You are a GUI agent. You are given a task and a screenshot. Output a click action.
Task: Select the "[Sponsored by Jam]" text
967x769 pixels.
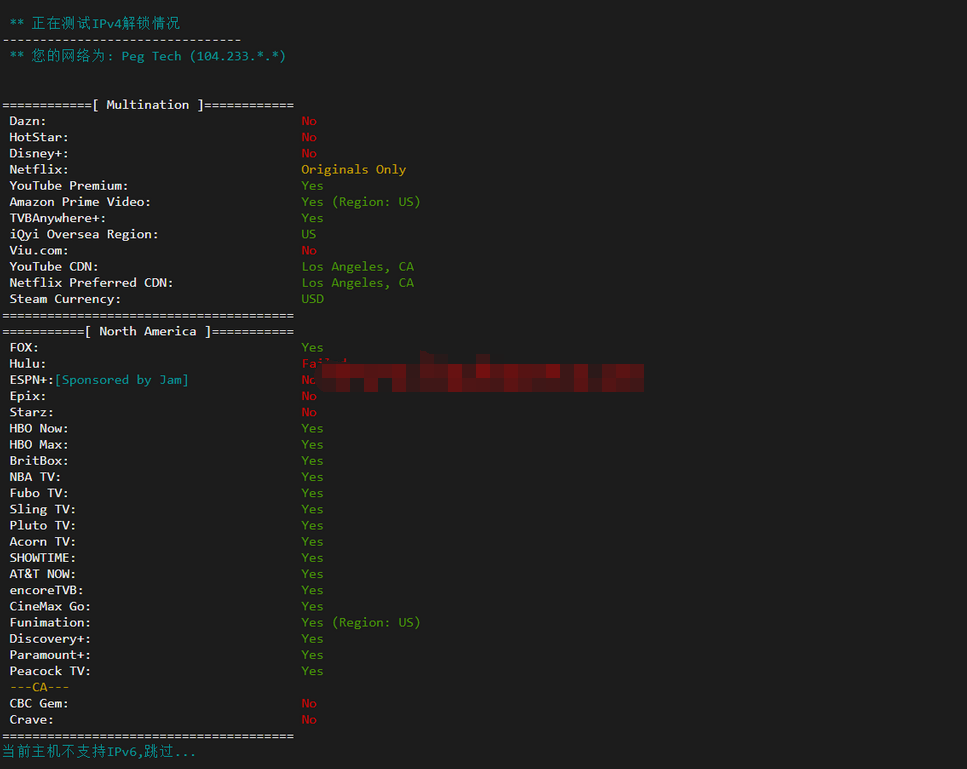point(121,380)
